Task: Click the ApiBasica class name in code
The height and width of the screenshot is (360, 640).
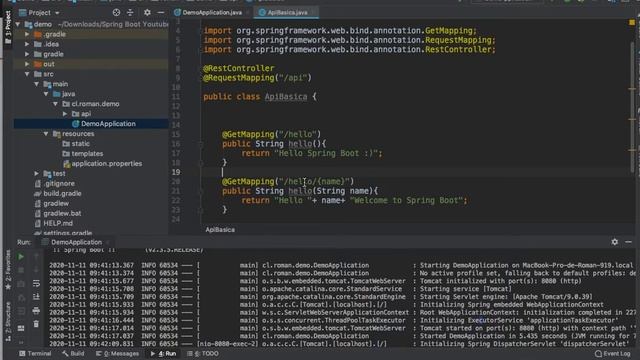Action: pos(286,97)
